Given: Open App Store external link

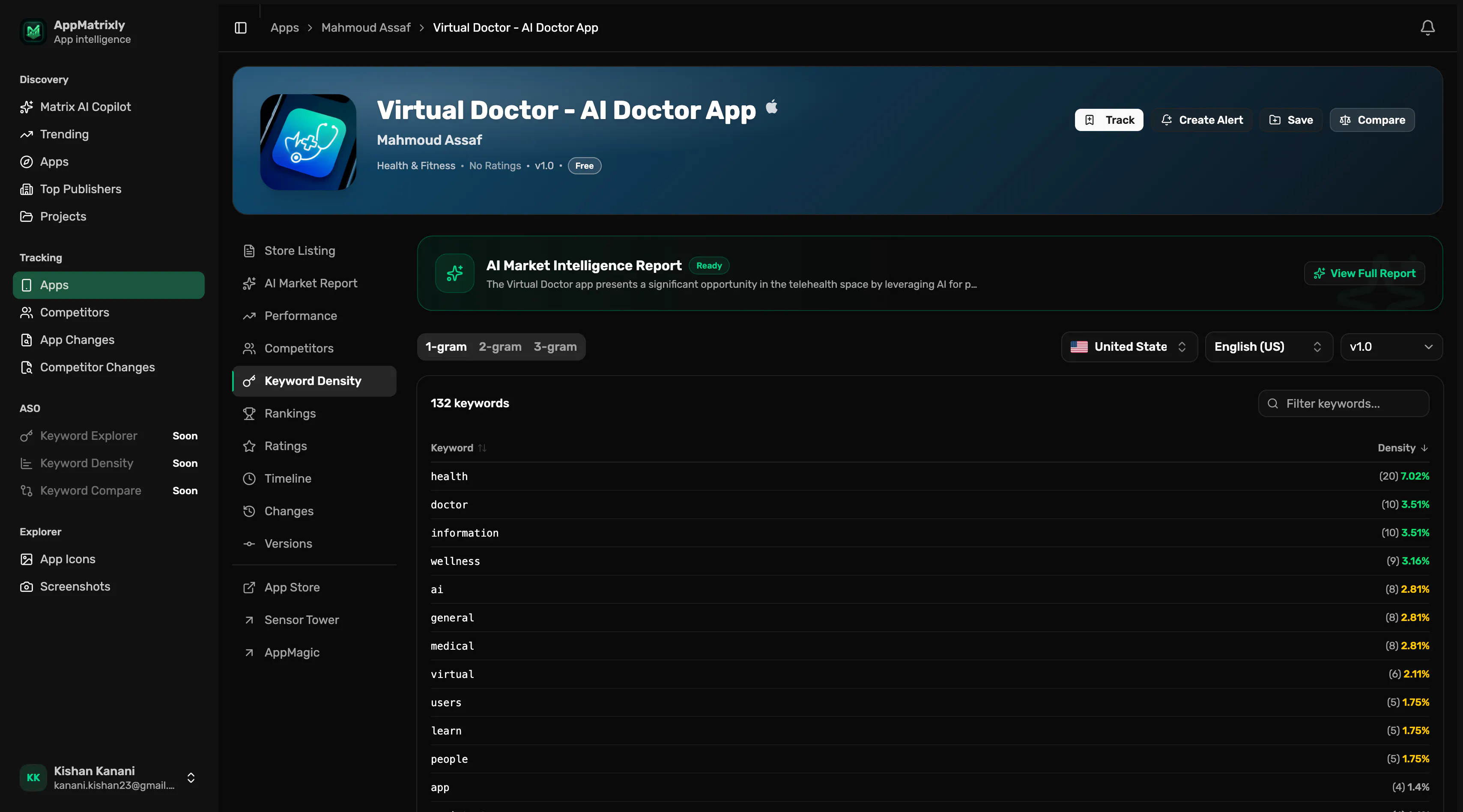Looking at the screenshot, I should click(x=314, y=588).
